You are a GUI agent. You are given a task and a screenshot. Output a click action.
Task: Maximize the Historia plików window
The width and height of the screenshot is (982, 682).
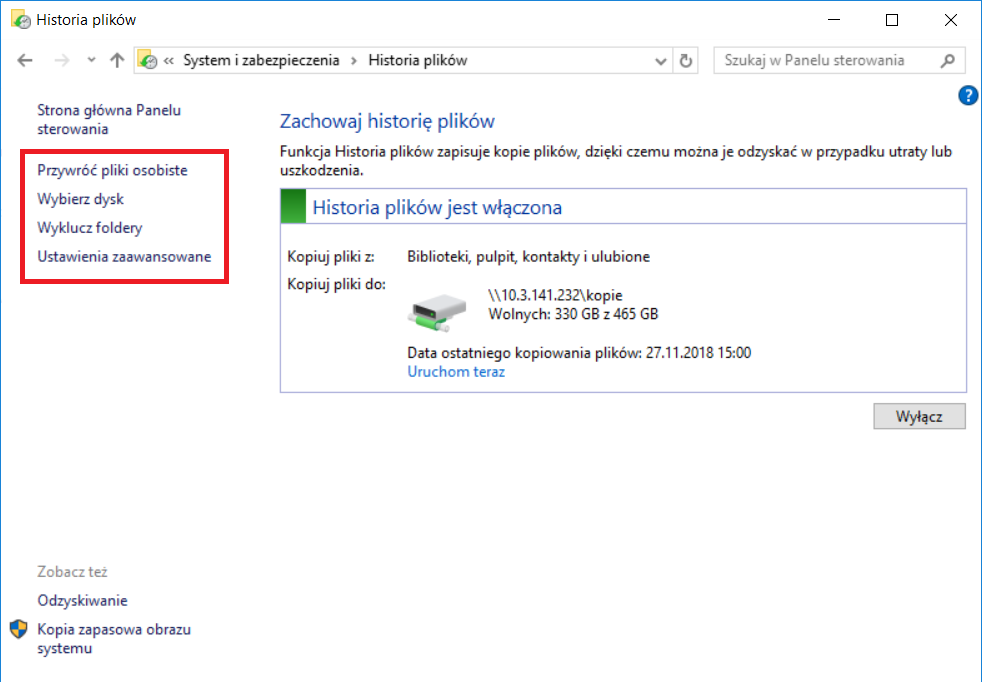pyautogui.click(x=892, y=20)
